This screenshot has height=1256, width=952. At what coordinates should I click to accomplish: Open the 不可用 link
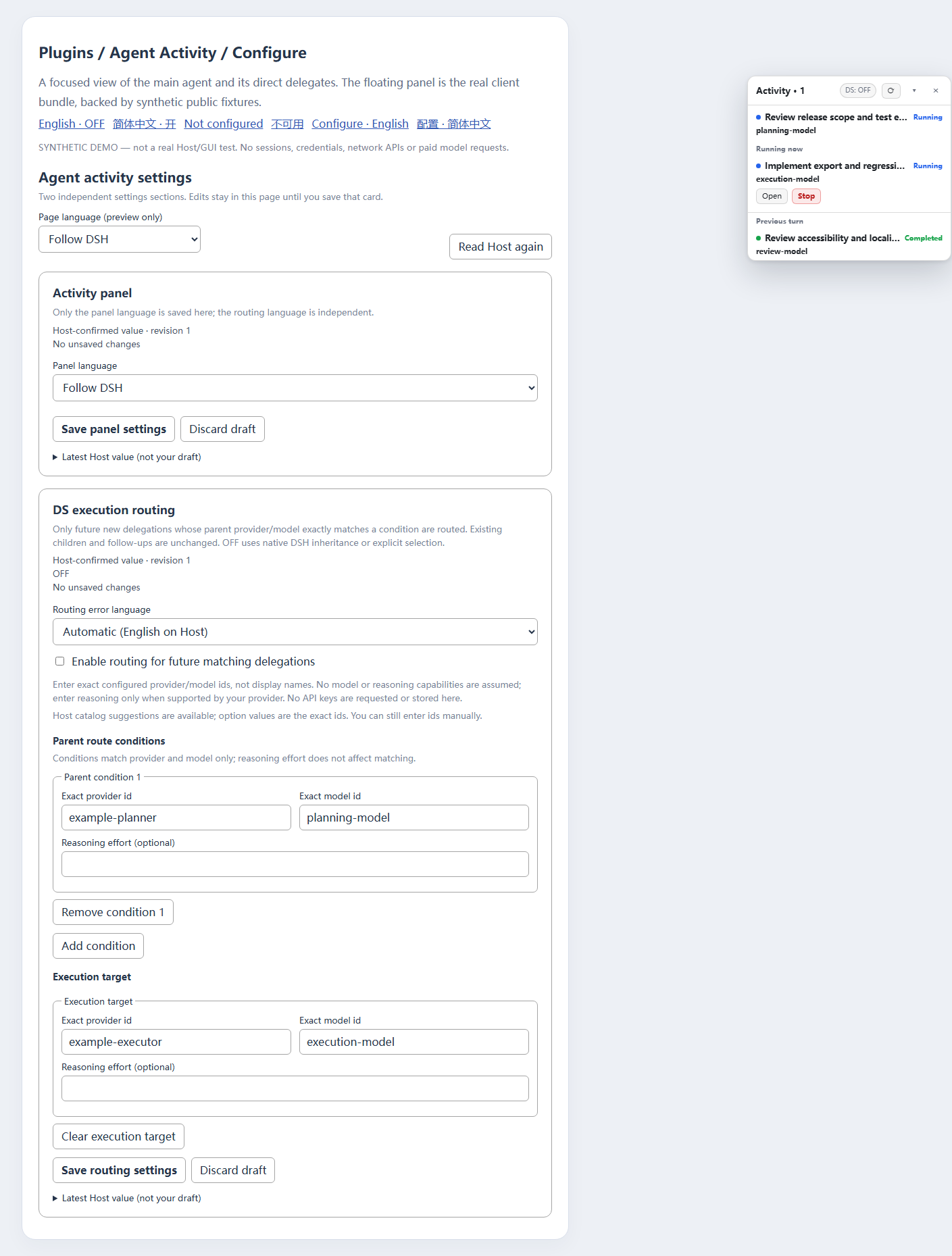tap(287, 124)
